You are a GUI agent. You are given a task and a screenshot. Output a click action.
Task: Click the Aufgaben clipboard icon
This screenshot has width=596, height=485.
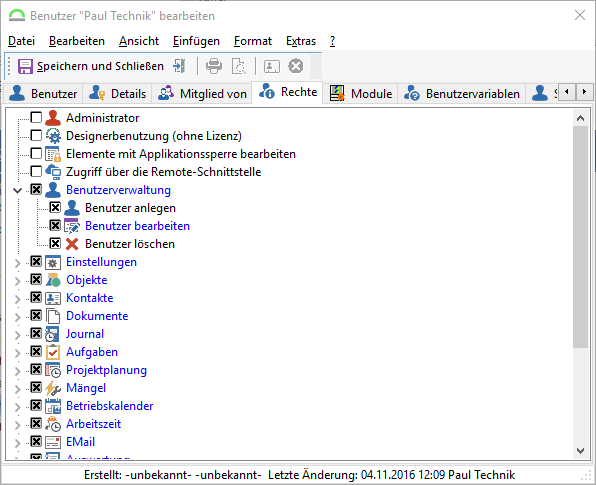pos(53,352)
